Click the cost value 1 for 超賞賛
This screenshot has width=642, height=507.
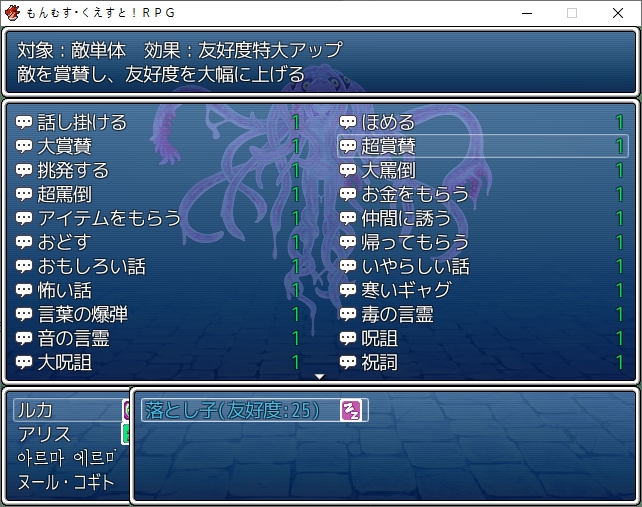[620, 146]
